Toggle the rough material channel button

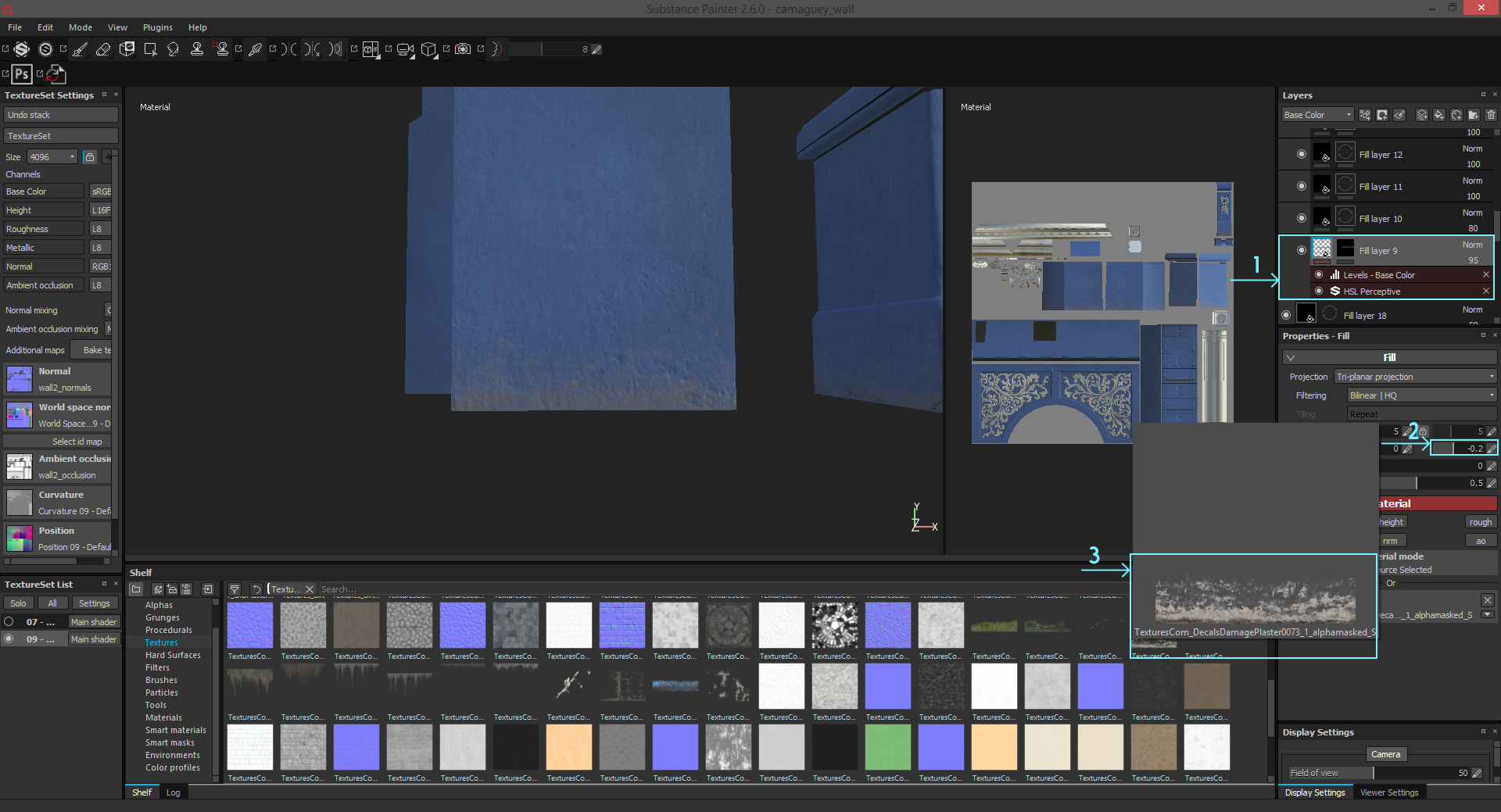[1481, 522]
